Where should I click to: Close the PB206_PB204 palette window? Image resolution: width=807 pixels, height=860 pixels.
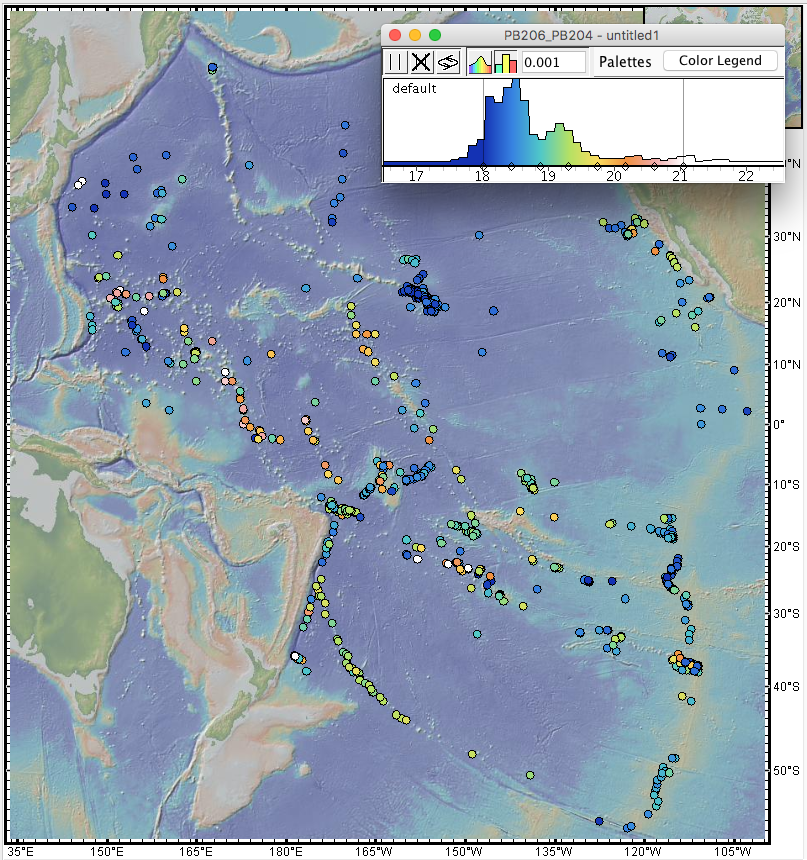pos(395,35)
